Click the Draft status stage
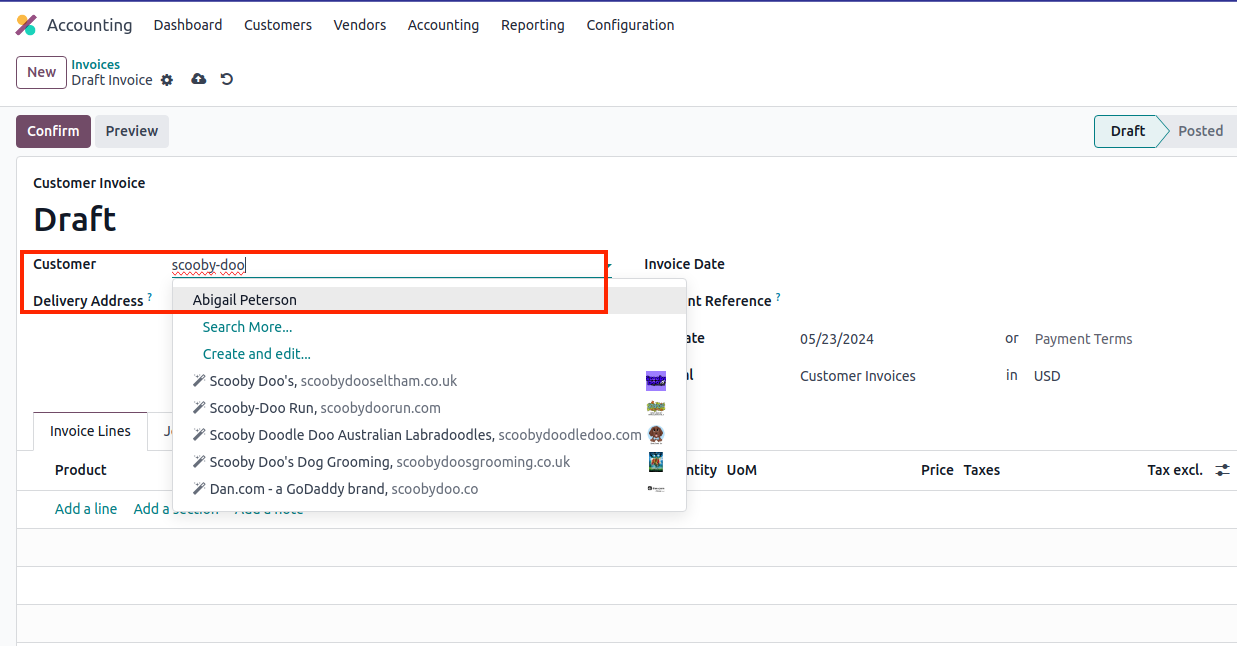 tap(1127, 131)
